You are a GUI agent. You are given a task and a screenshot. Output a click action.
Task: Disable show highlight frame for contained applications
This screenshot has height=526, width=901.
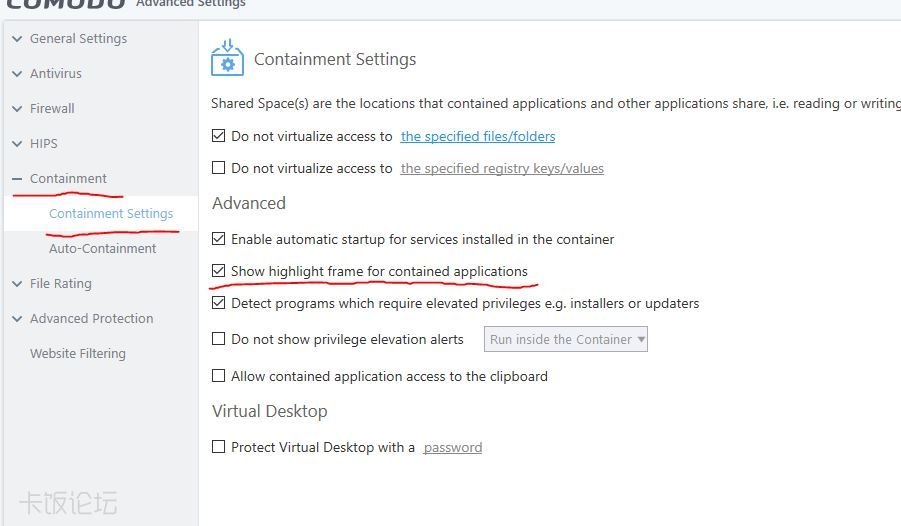pos(219,271)
